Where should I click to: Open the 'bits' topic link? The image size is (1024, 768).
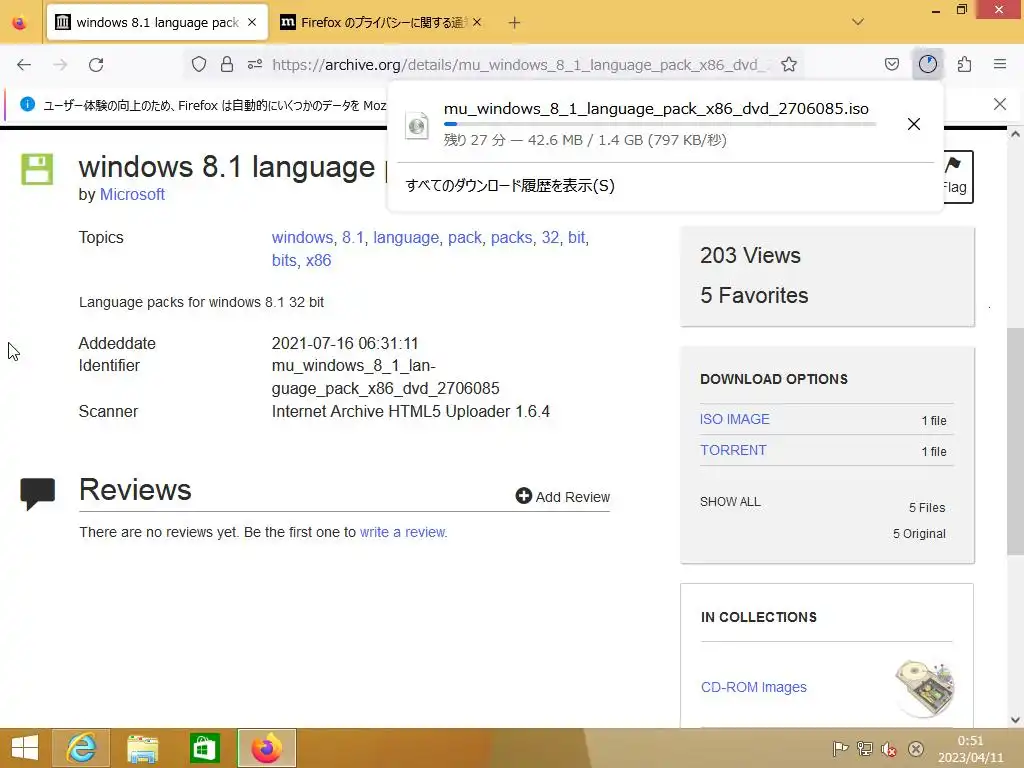pos(284,260)
